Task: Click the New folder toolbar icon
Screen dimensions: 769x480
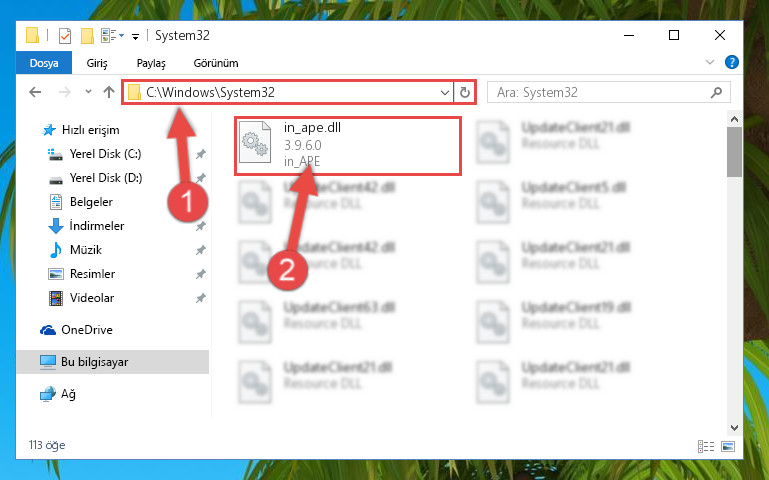Action: coord(87,36)
